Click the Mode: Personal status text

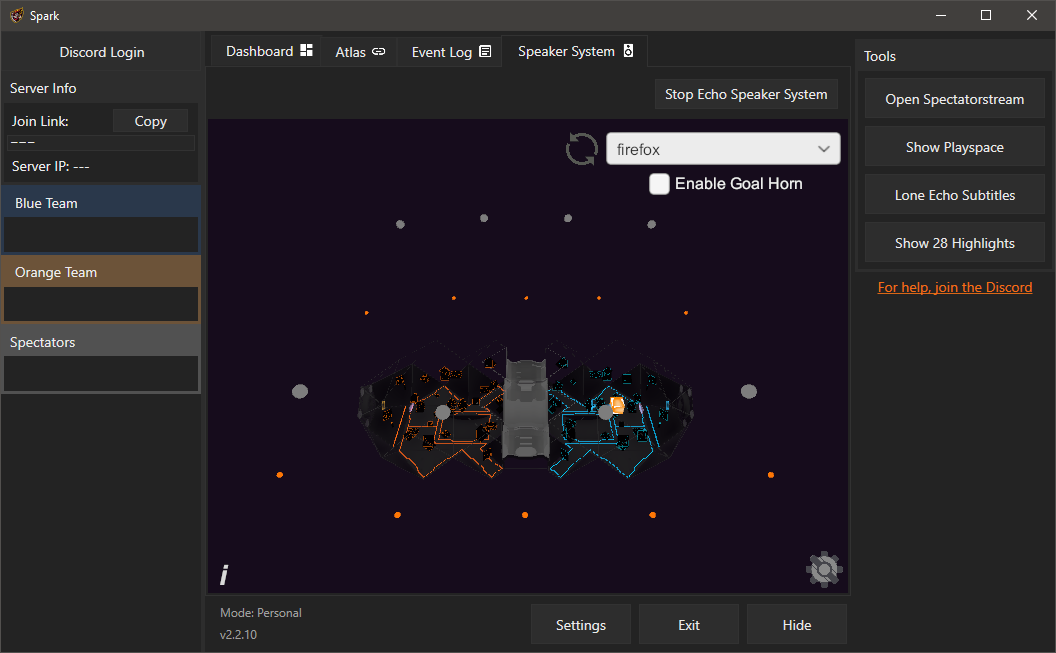261,613
